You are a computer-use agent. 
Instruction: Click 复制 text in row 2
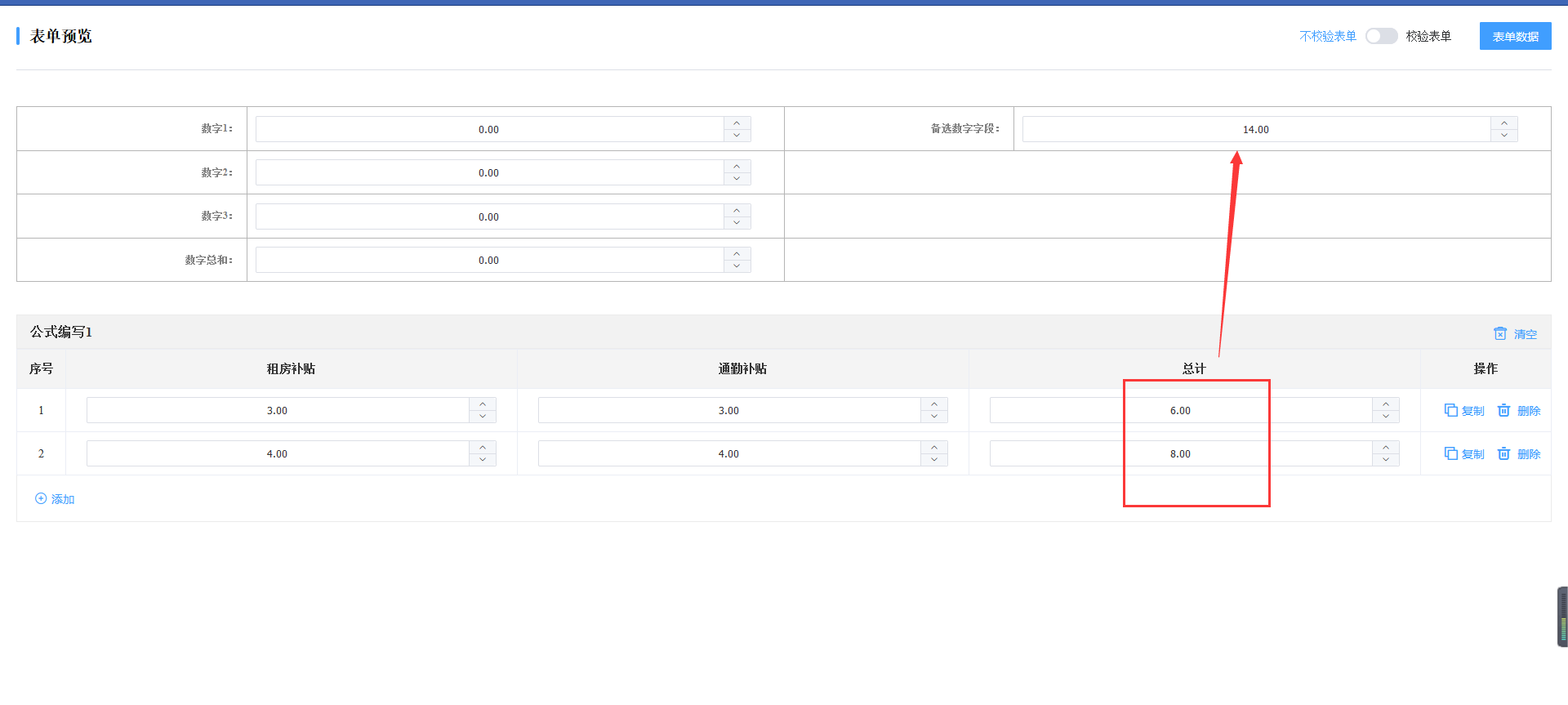pyautogui.click(x=1473, y=454)
